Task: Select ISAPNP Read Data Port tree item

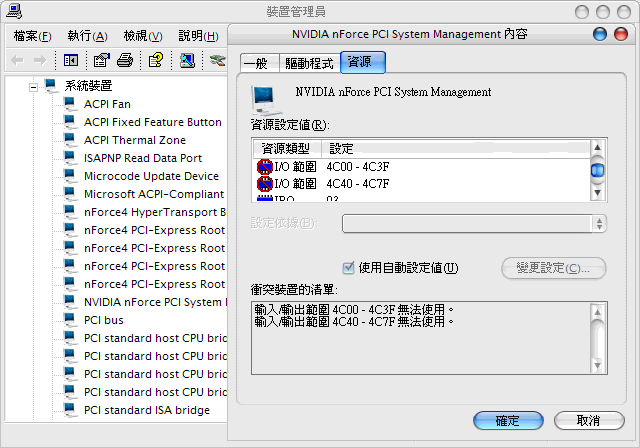Action: (143, 158)
